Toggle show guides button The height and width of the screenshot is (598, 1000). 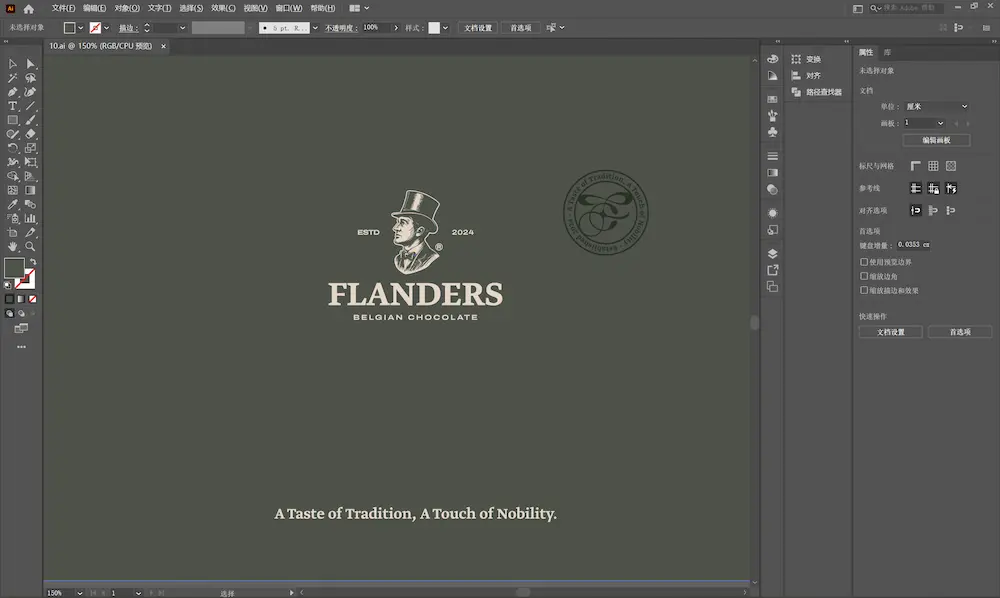(x=915, y=188)
